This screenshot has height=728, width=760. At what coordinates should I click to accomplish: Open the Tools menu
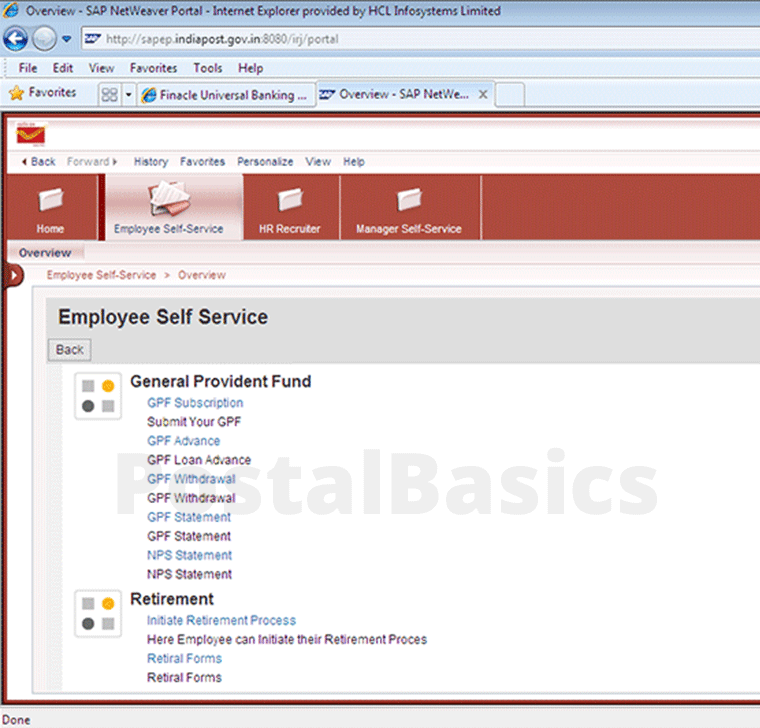[208, 68]
